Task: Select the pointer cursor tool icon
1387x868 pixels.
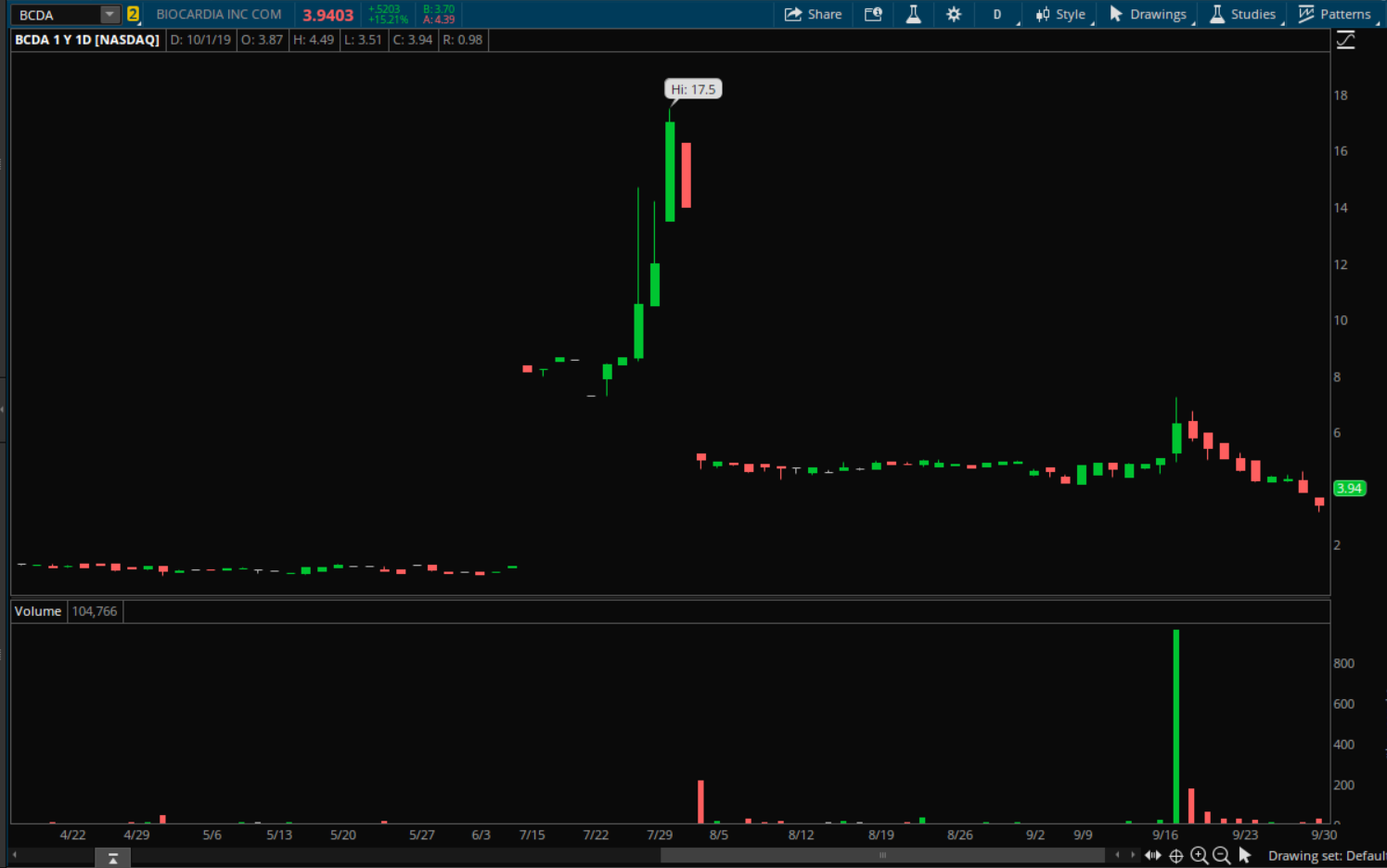Action: coord(1245,855)
